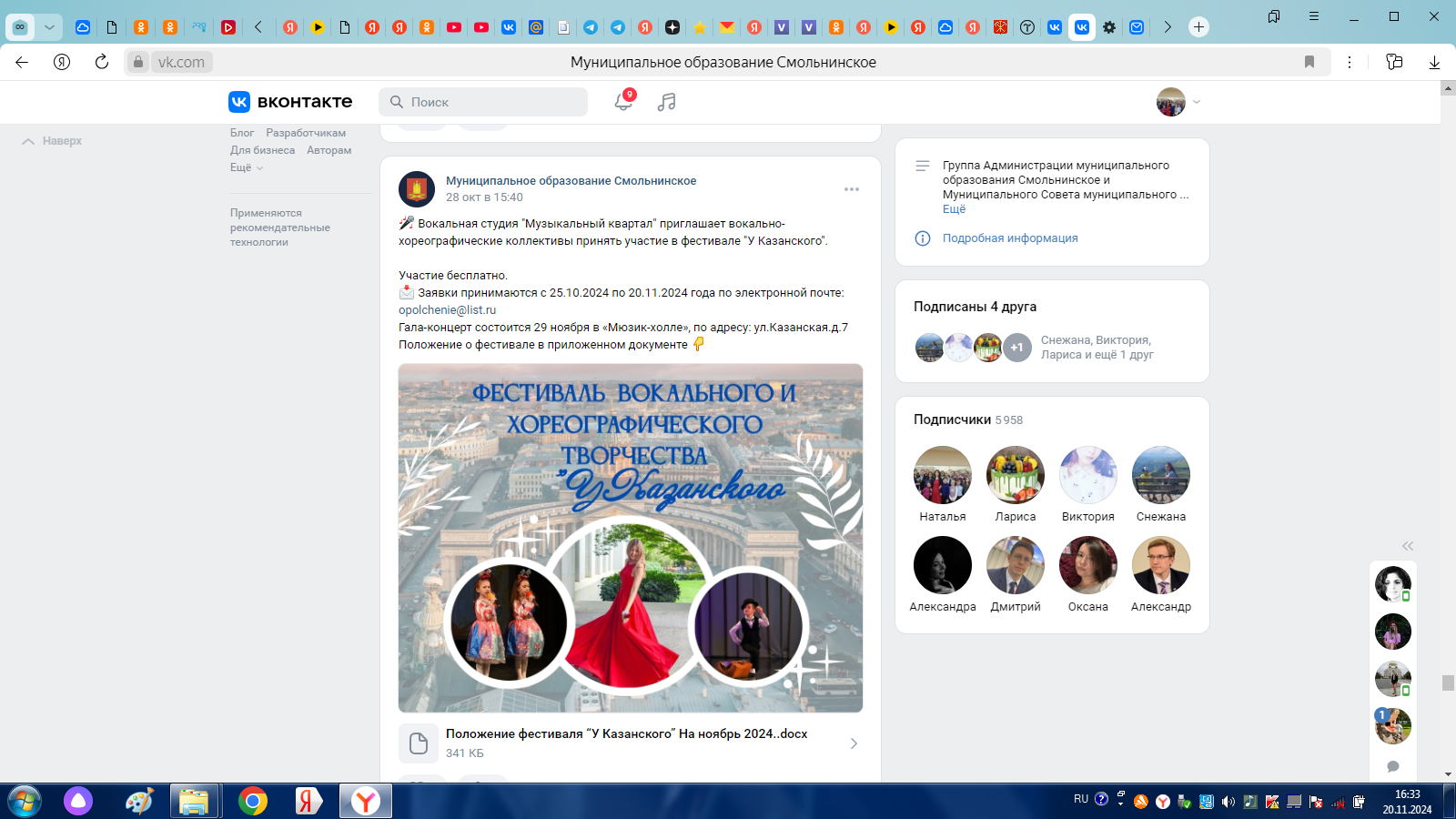Screen dimensions: 1456x819
Task: Click the VKontakte logo
Action: point(290,102)
